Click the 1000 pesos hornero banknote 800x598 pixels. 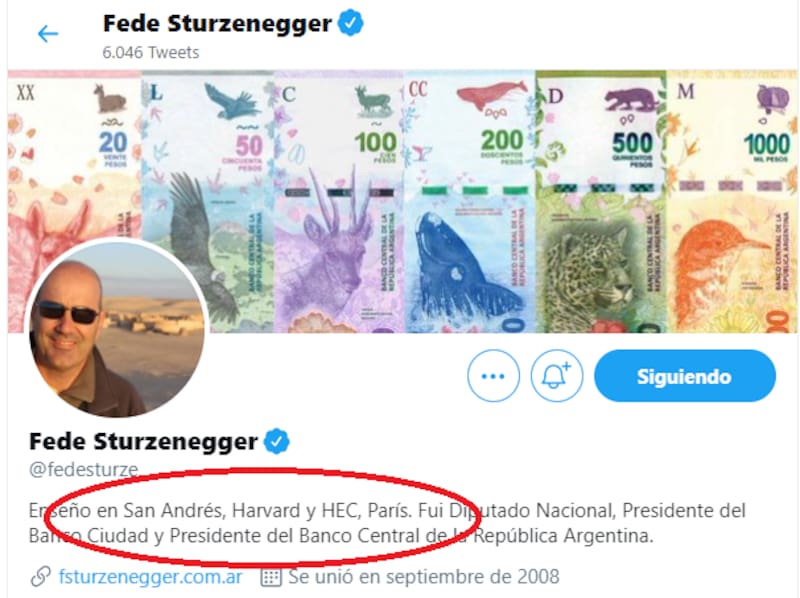[x=732, y=202]
